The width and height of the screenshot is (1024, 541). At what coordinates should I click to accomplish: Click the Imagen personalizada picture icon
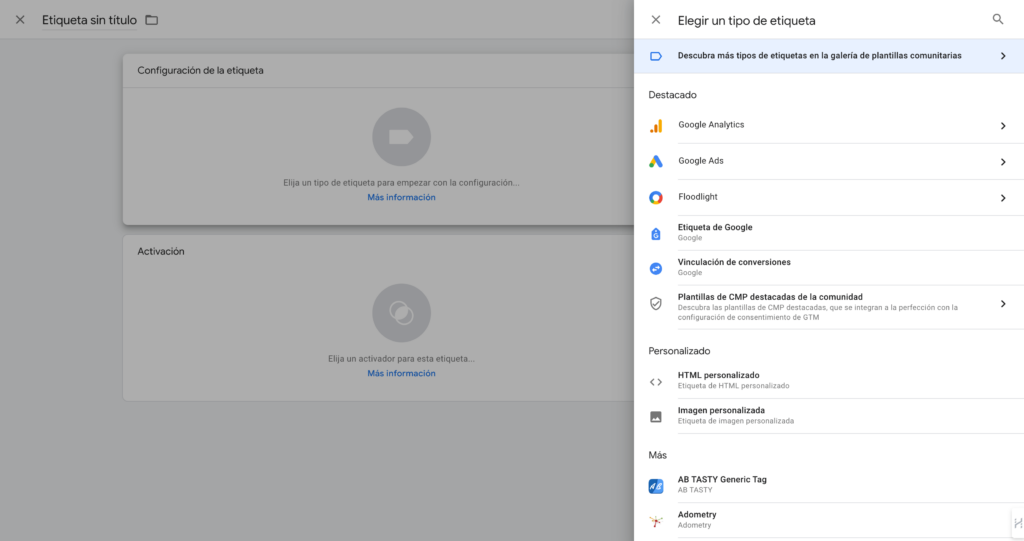[656, 417]
